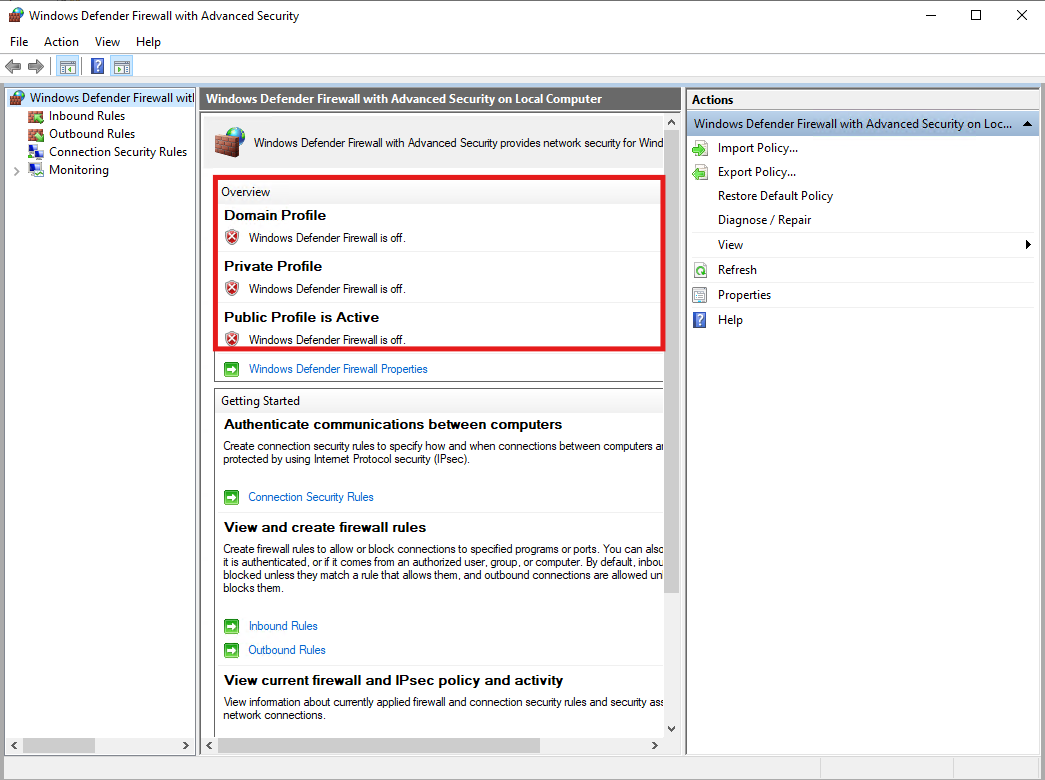1045x780 pixels.
Task: Click the Export Policy icon in Actions pane
Action: 700,172
